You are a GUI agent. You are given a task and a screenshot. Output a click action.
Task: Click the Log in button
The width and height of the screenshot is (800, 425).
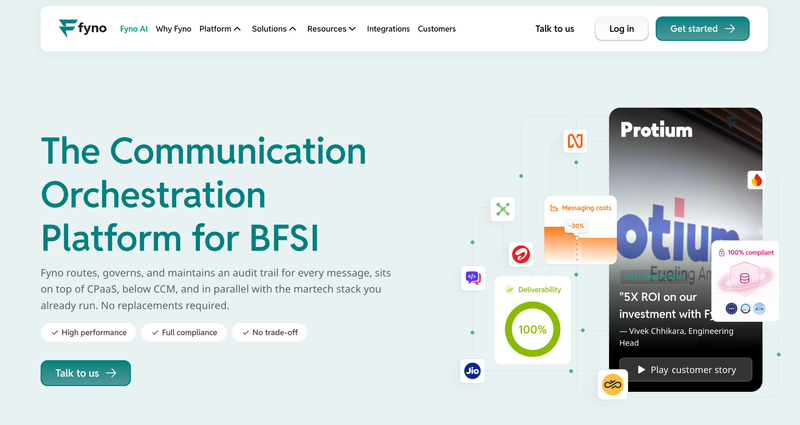click(621, 29)
